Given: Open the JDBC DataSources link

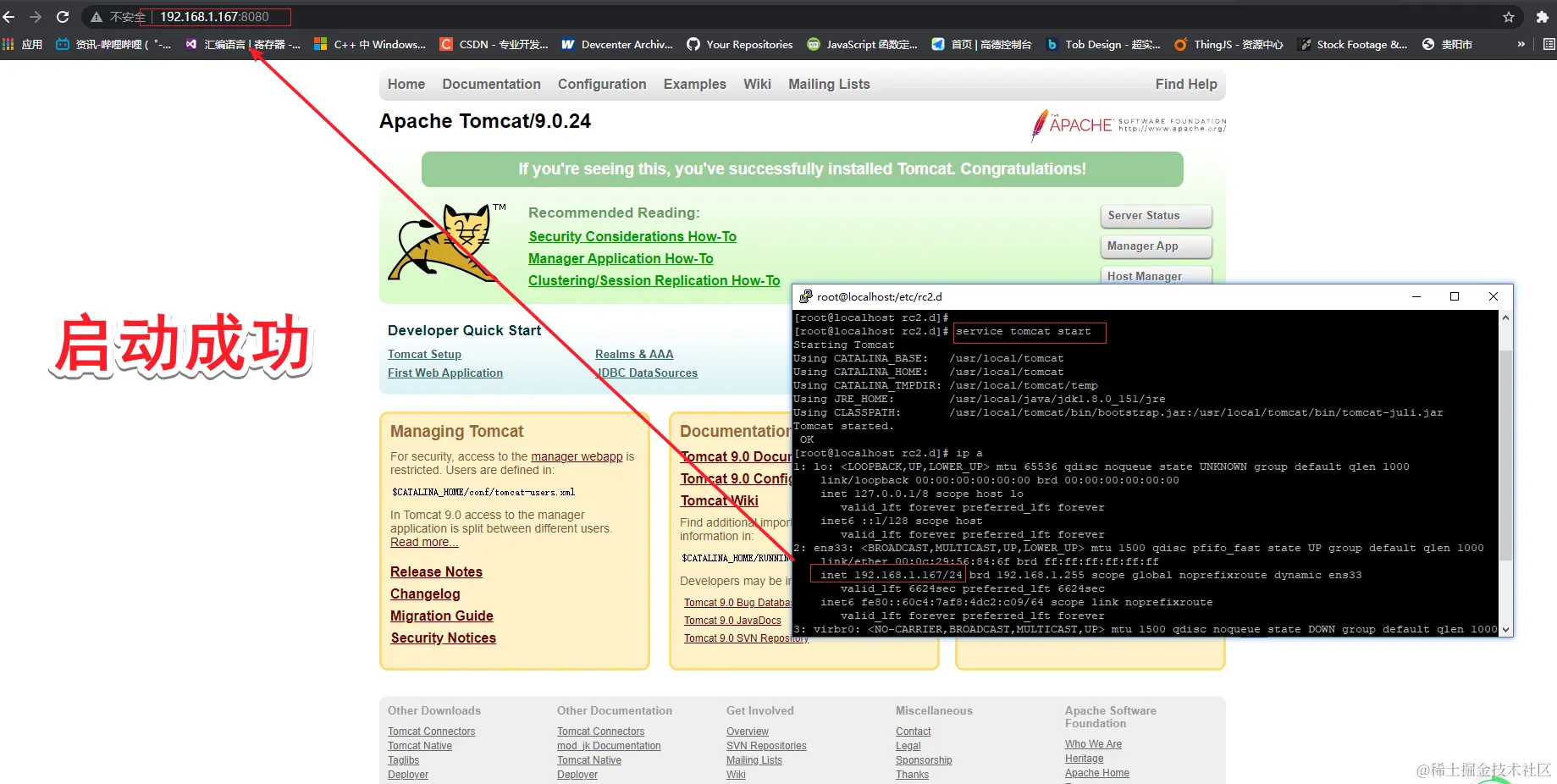Looking at the screenshot, I should click(x=646, y=373).
